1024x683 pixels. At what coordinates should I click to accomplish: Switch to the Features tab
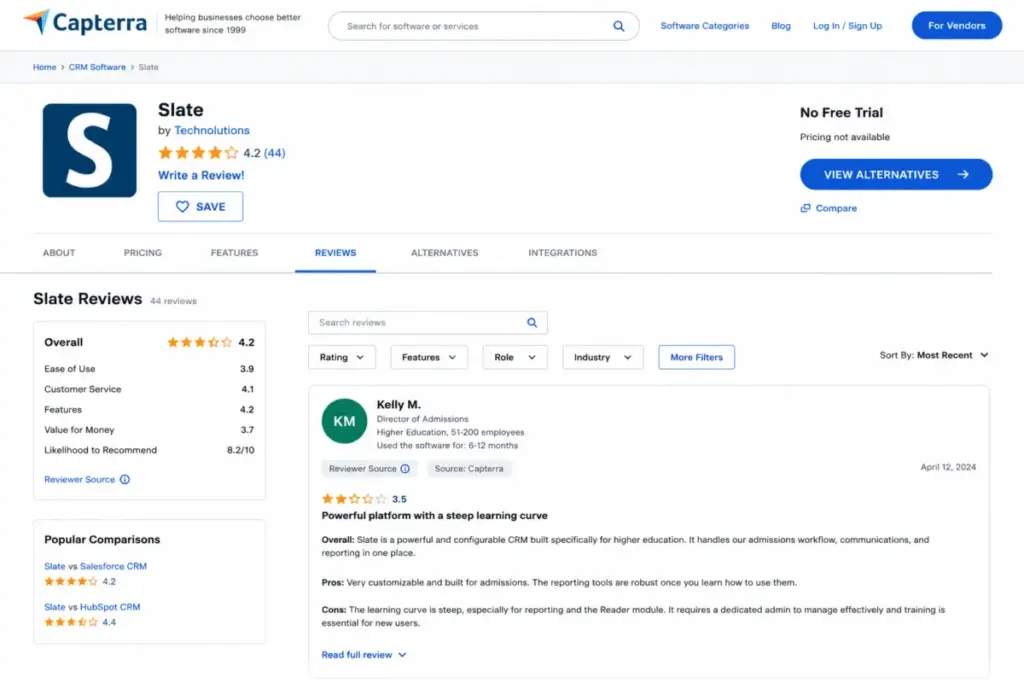234,253
